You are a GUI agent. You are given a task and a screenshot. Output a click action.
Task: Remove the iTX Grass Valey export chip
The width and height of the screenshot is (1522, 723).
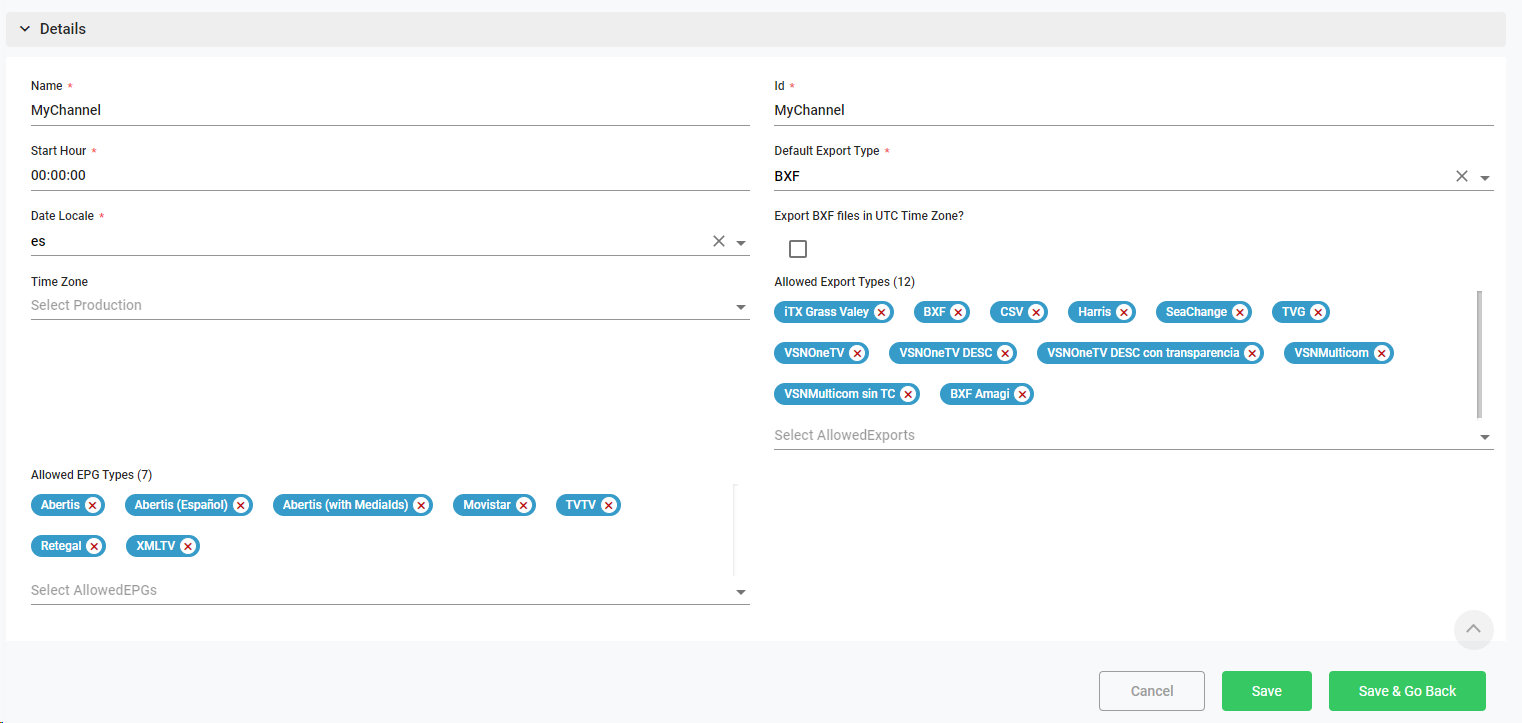881,312
